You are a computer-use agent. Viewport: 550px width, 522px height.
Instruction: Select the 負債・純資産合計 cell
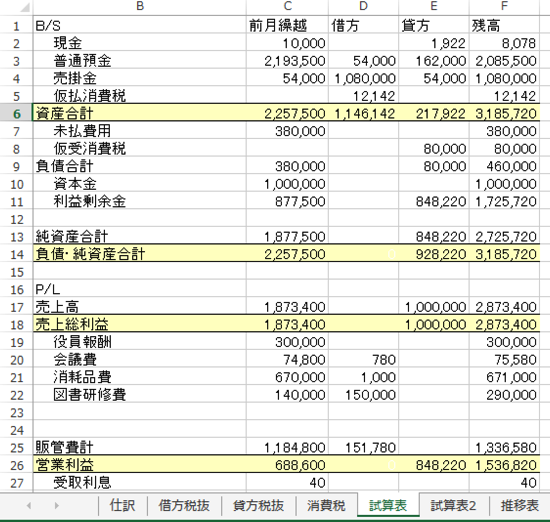click(140, 254)
